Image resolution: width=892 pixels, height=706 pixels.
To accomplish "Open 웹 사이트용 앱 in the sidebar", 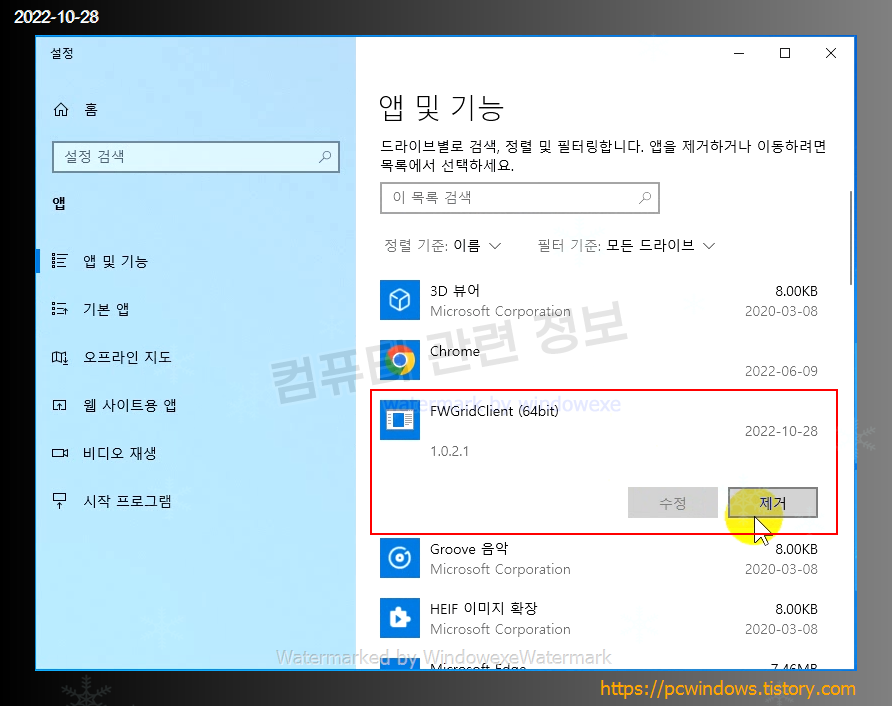I will [x=130, y=405].
